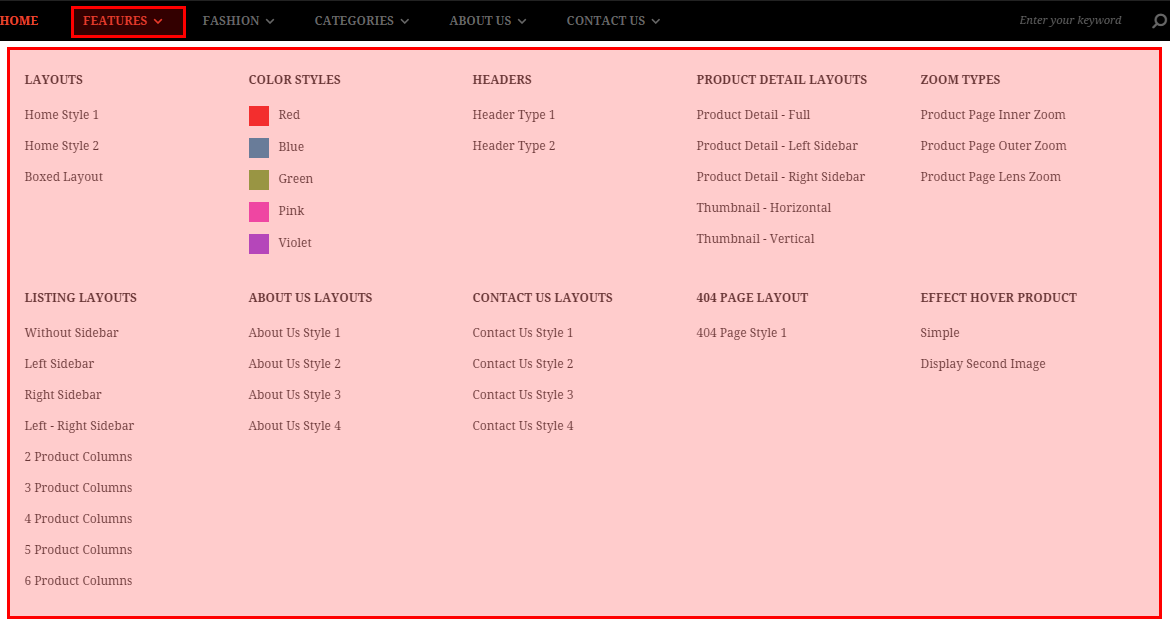Open Header Type 1
The height and width of the screenshot is (627, 1170).
click(514, 115)
